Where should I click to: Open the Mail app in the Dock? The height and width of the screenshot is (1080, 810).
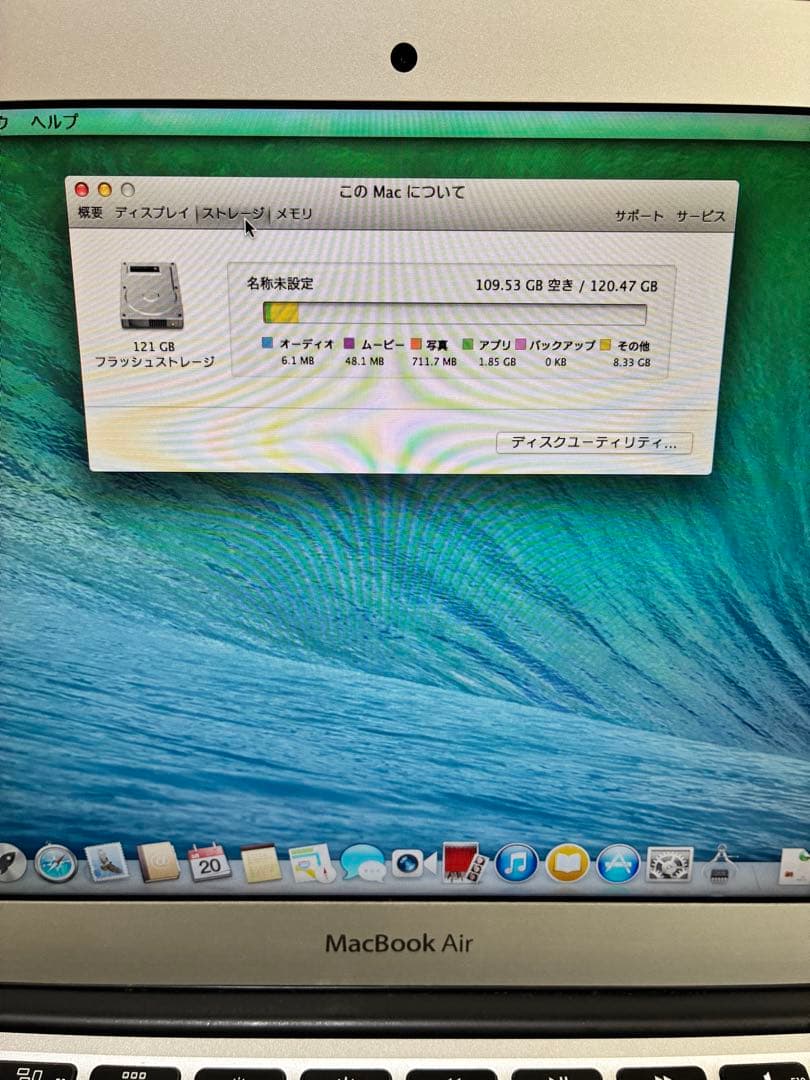106,866
